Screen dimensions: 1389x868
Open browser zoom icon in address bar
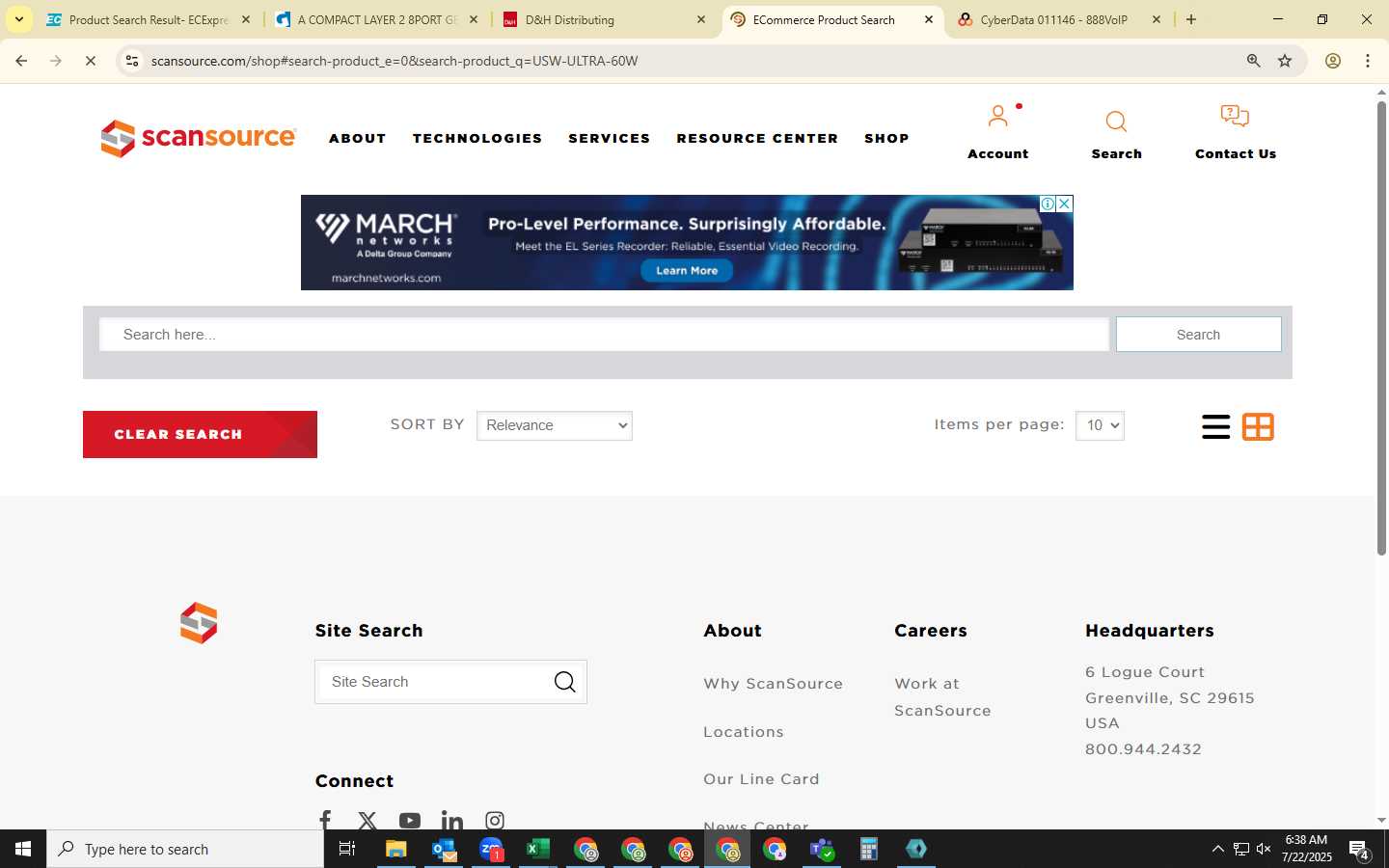point(1253,61)
